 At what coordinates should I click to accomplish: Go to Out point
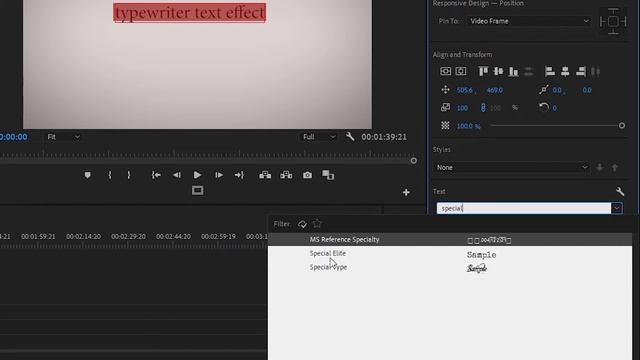pos(239,175)
